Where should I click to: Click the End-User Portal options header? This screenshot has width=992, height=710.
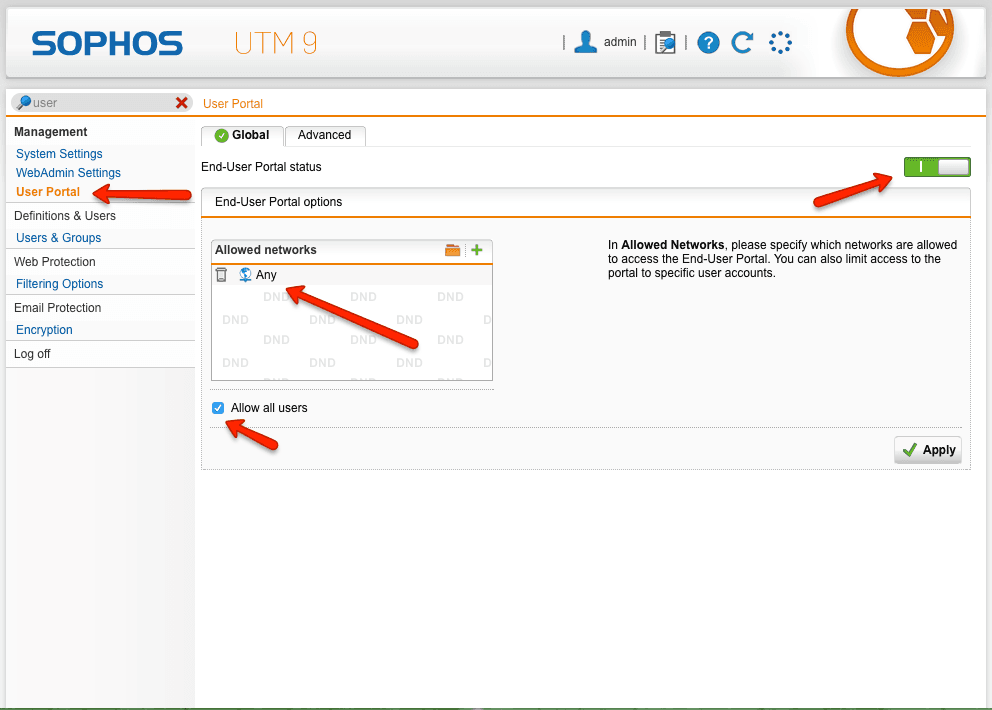(x=585, y=202)
